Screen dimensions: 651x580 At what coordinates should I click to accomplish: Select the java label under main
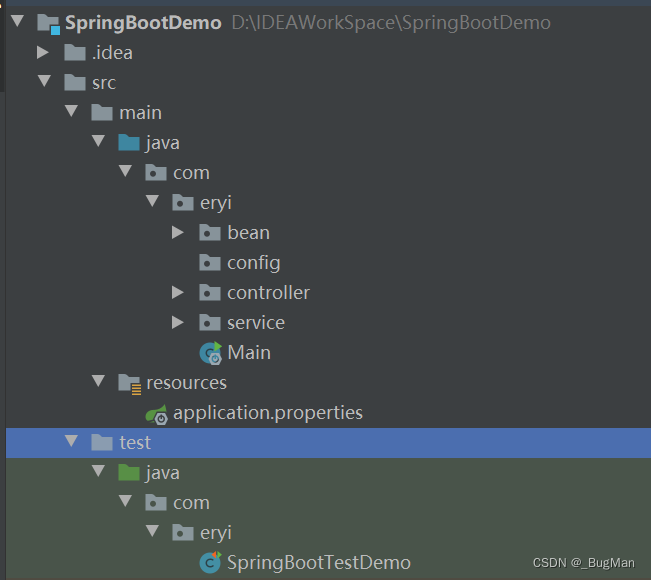point(162,144)
